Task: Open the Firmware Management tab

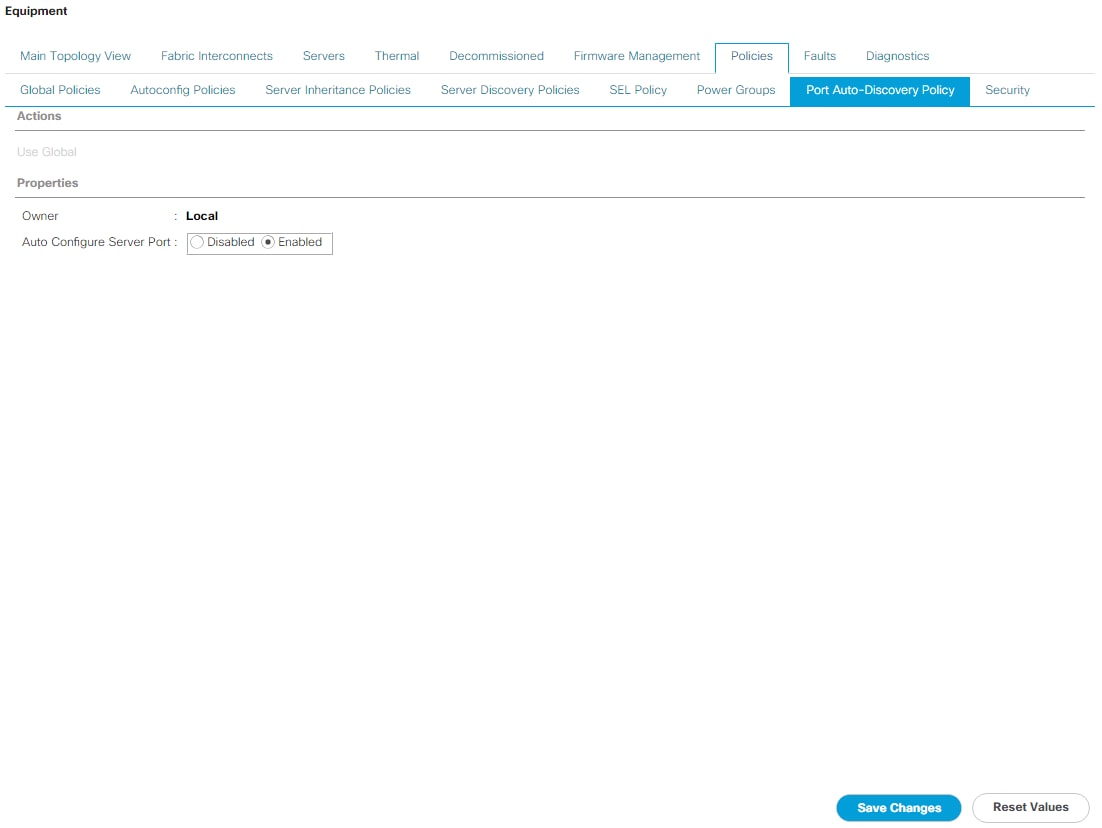Action: pyautogui.click(x=637, y=56)
